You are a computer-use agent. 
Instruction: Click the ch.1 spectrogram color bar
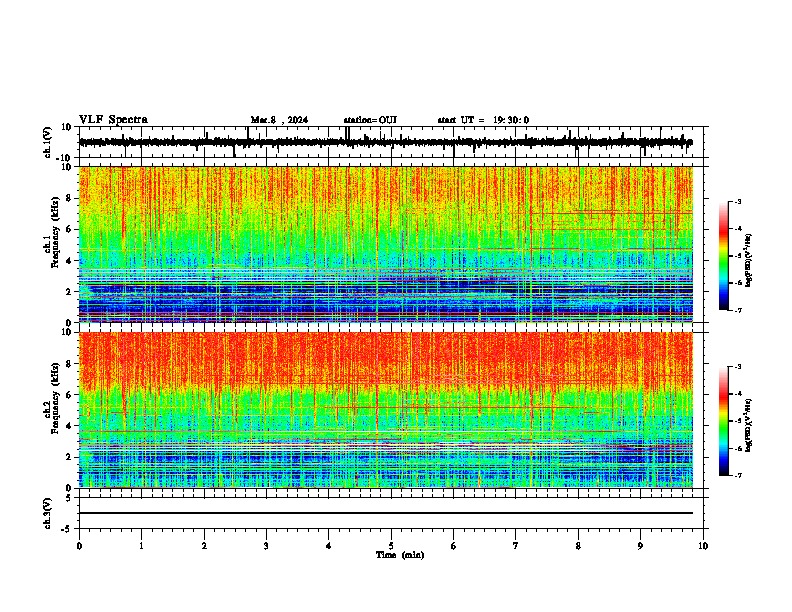[x=724, y=256]
